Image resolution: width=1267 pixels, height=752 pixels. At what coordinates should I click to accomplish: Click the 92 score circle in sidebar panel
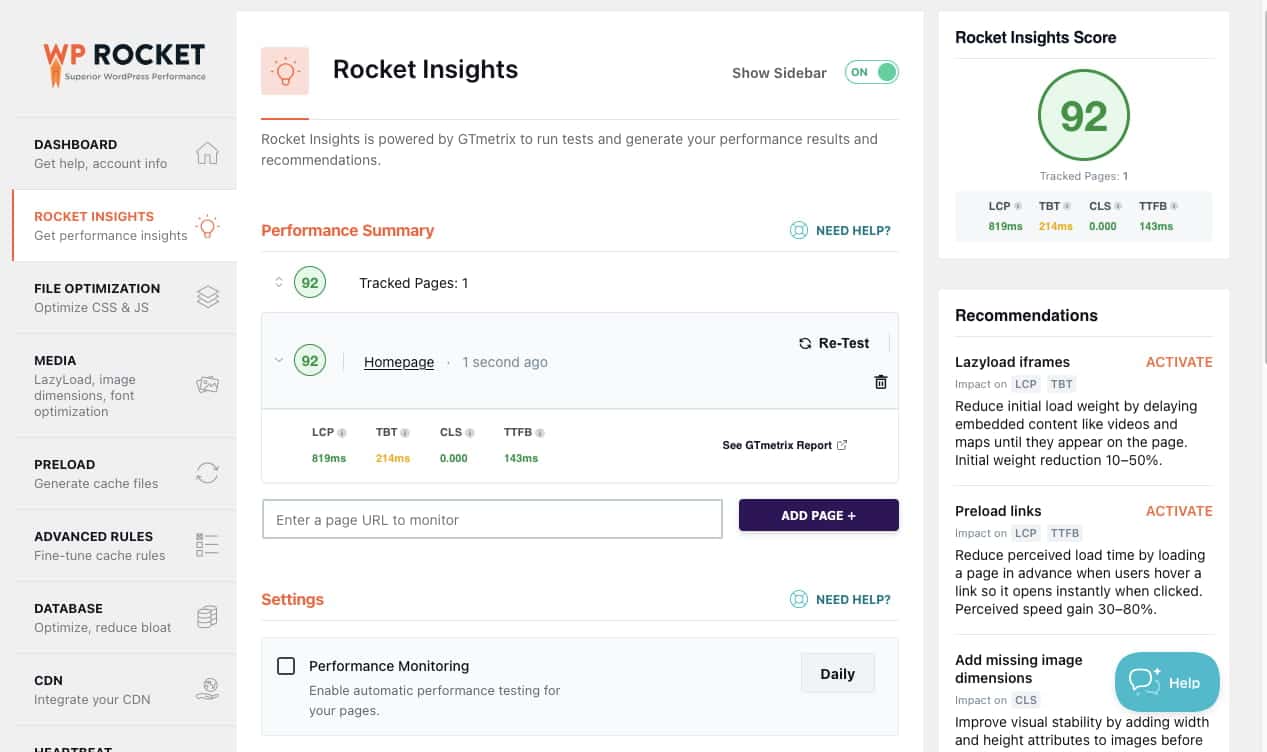pyautogui.click(x=1083, y=116)
